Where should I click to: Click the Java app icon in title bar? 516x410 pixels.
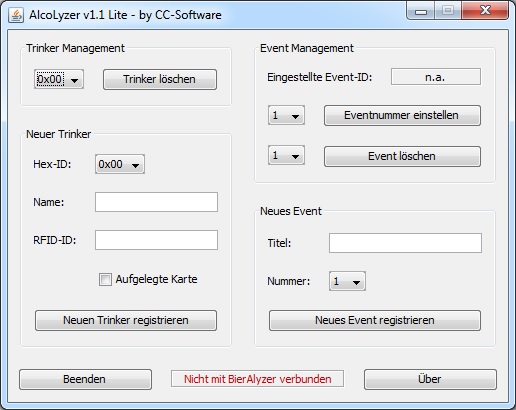tap(16, 15)
